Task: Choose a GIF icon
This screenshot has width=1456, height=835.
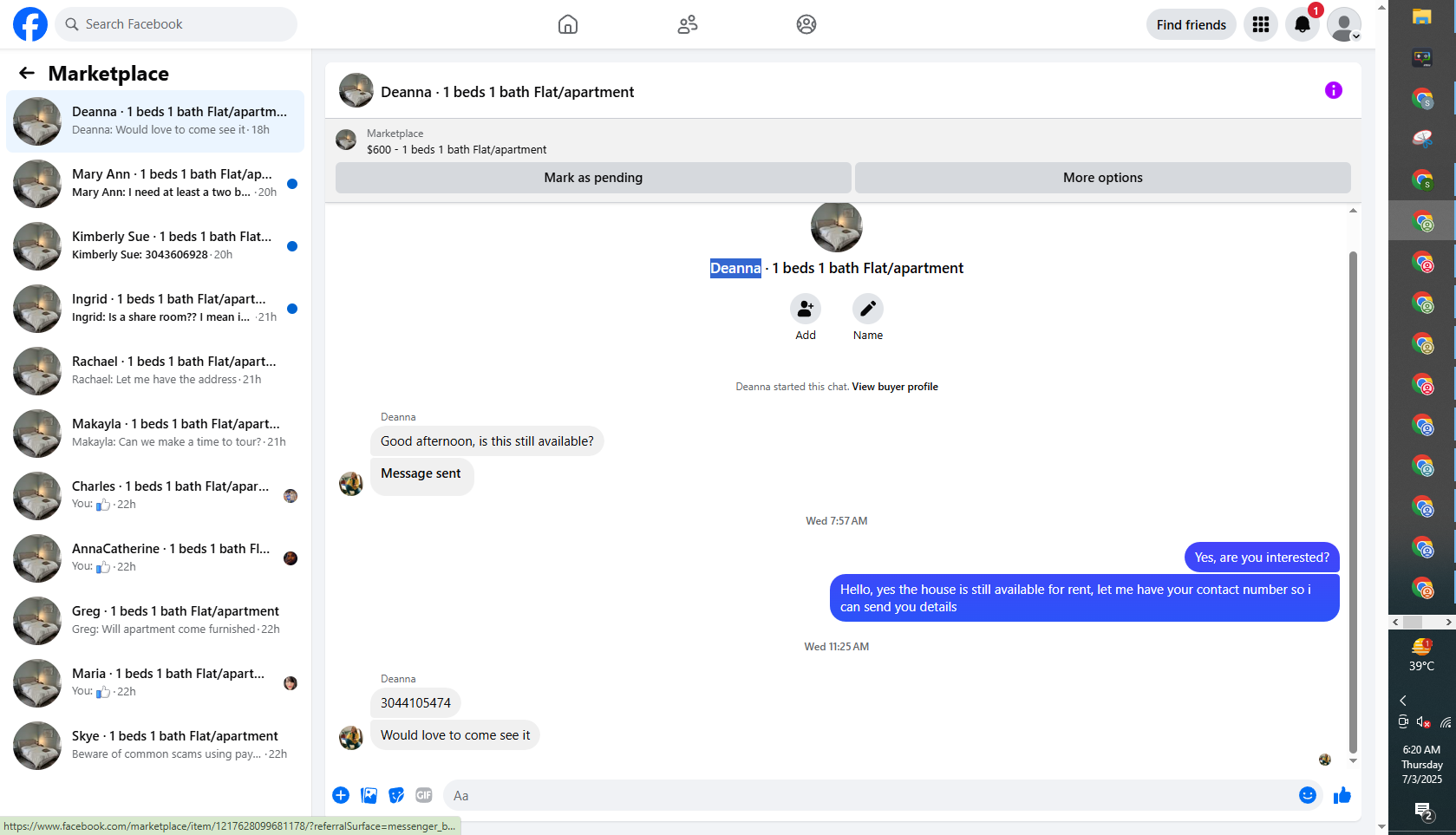Action: 424,795
